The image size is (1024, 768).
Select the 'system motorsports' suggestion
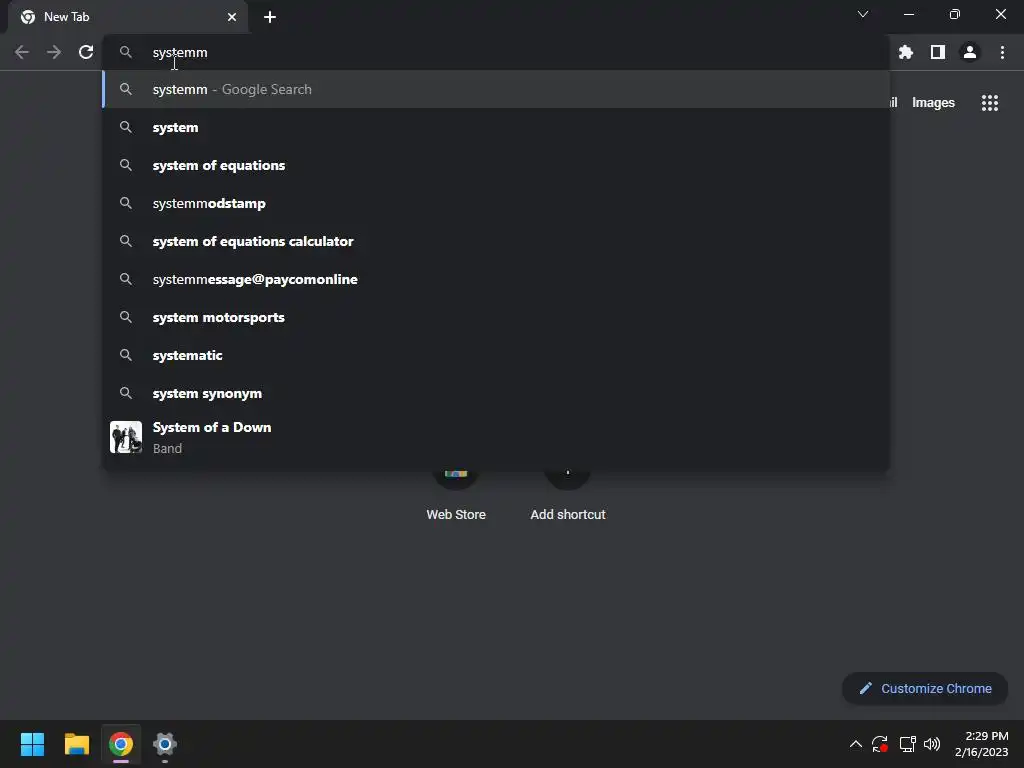(x=496, y=317)
